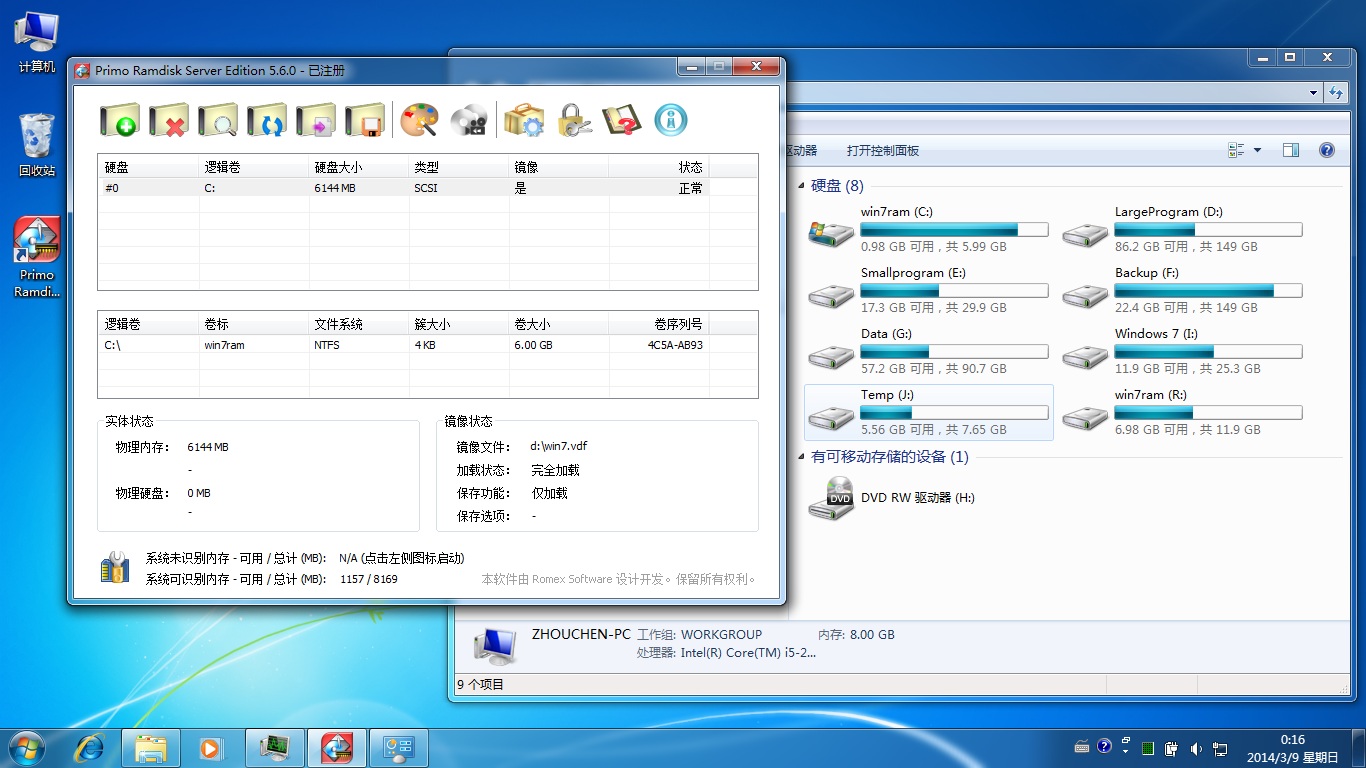Screen dimensions: 1366x768
Task: Click the win7ram volume label cell
Action: [225, 345]
